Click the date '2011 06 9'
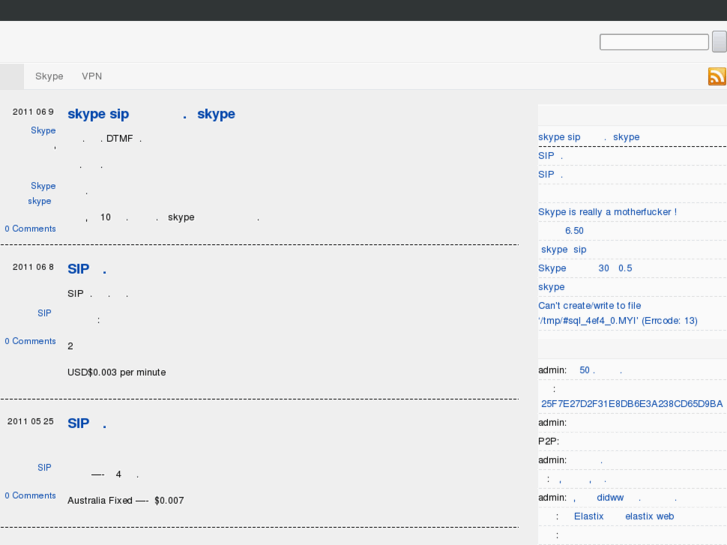Viewport: 727px width, 545px height. click(x=33, y=112)
